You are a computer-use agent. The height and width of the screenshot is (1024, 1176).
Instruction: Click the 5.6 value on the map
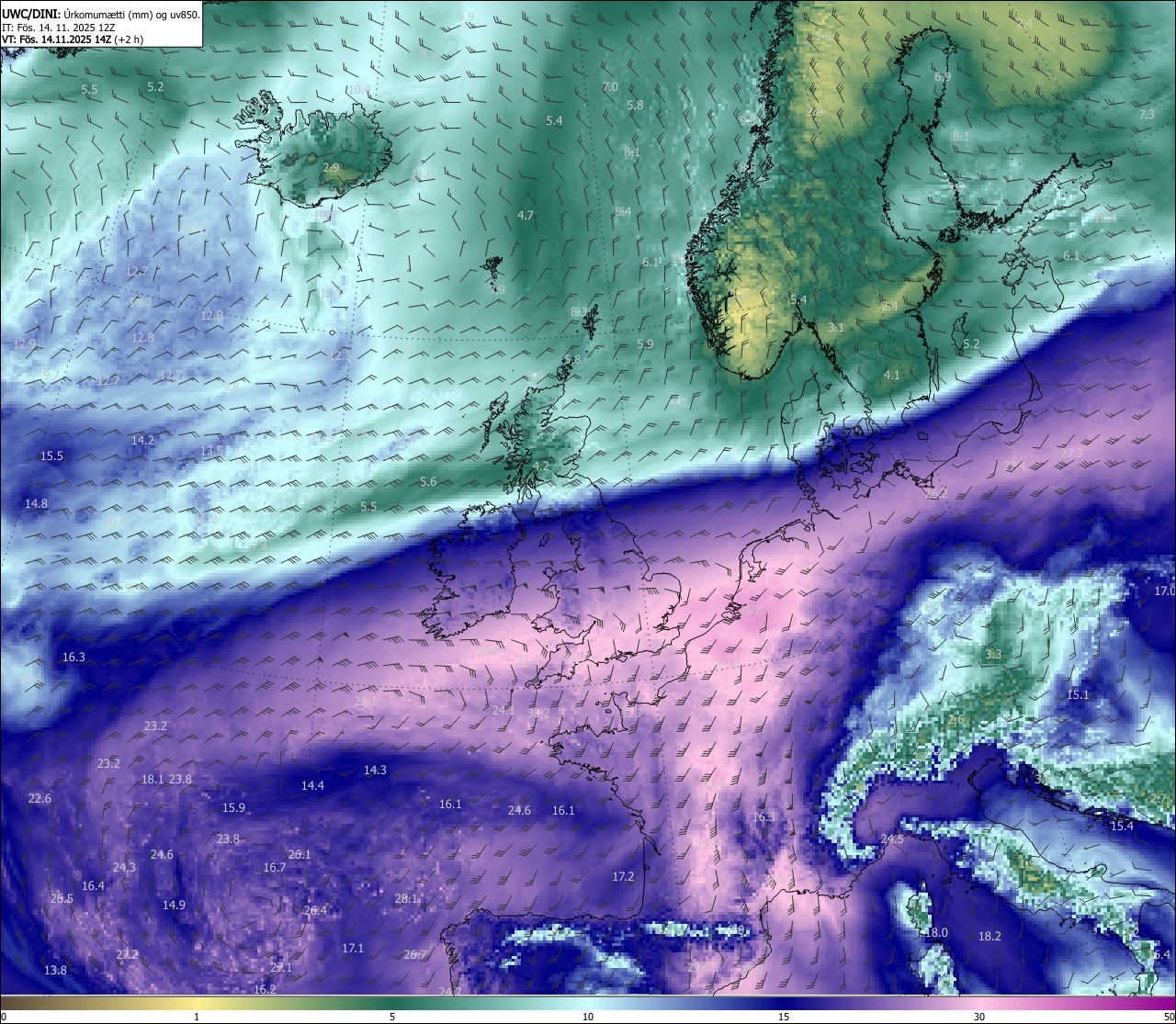click(428, 482)
